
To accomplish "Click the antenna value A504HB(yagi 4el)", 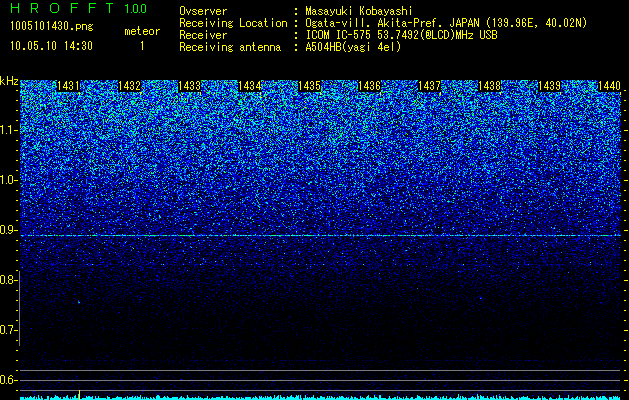I will tap(353, 47).
